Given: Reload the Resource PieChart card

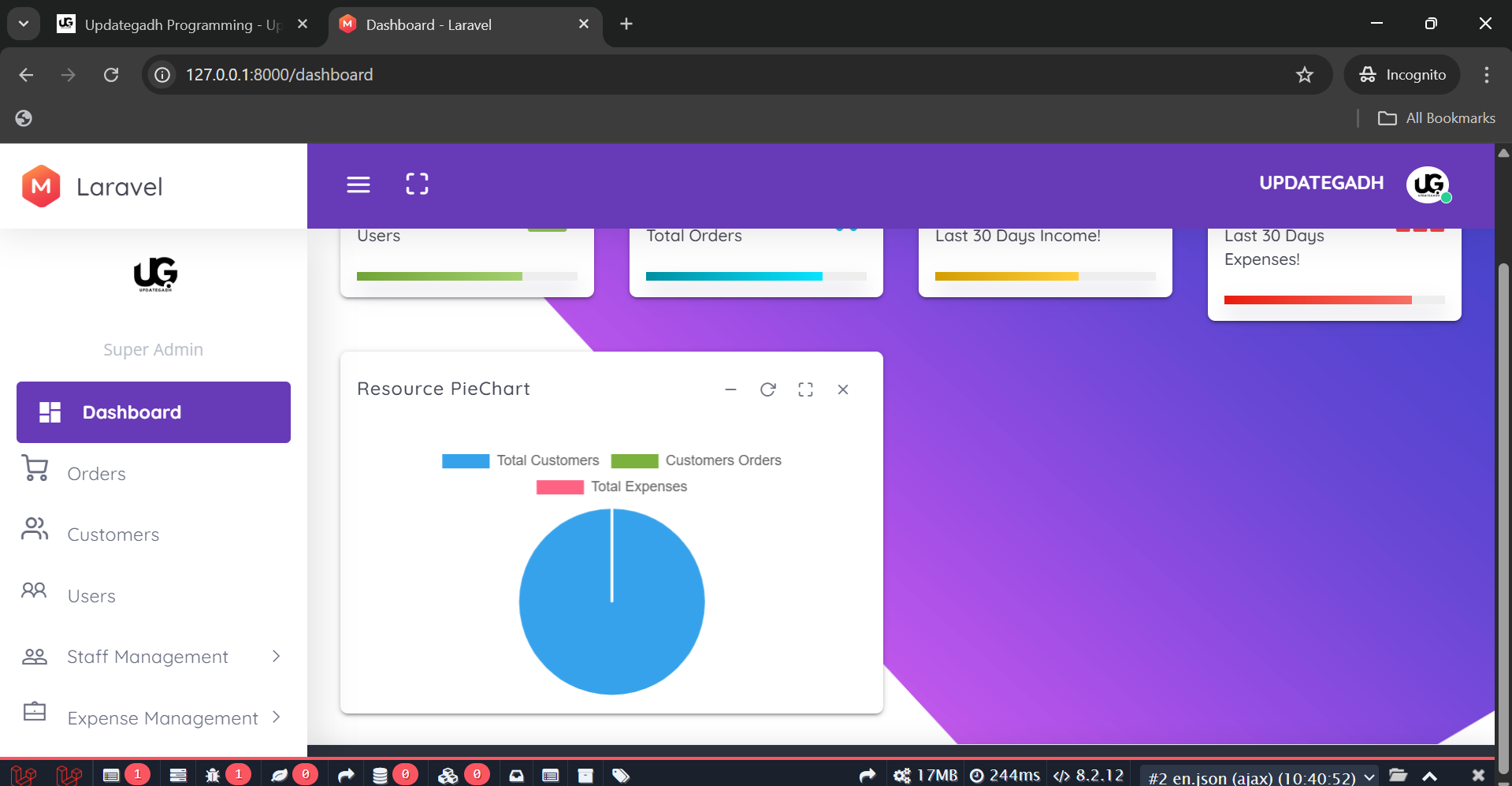Looking at the screenshot, I should [768, 389].
